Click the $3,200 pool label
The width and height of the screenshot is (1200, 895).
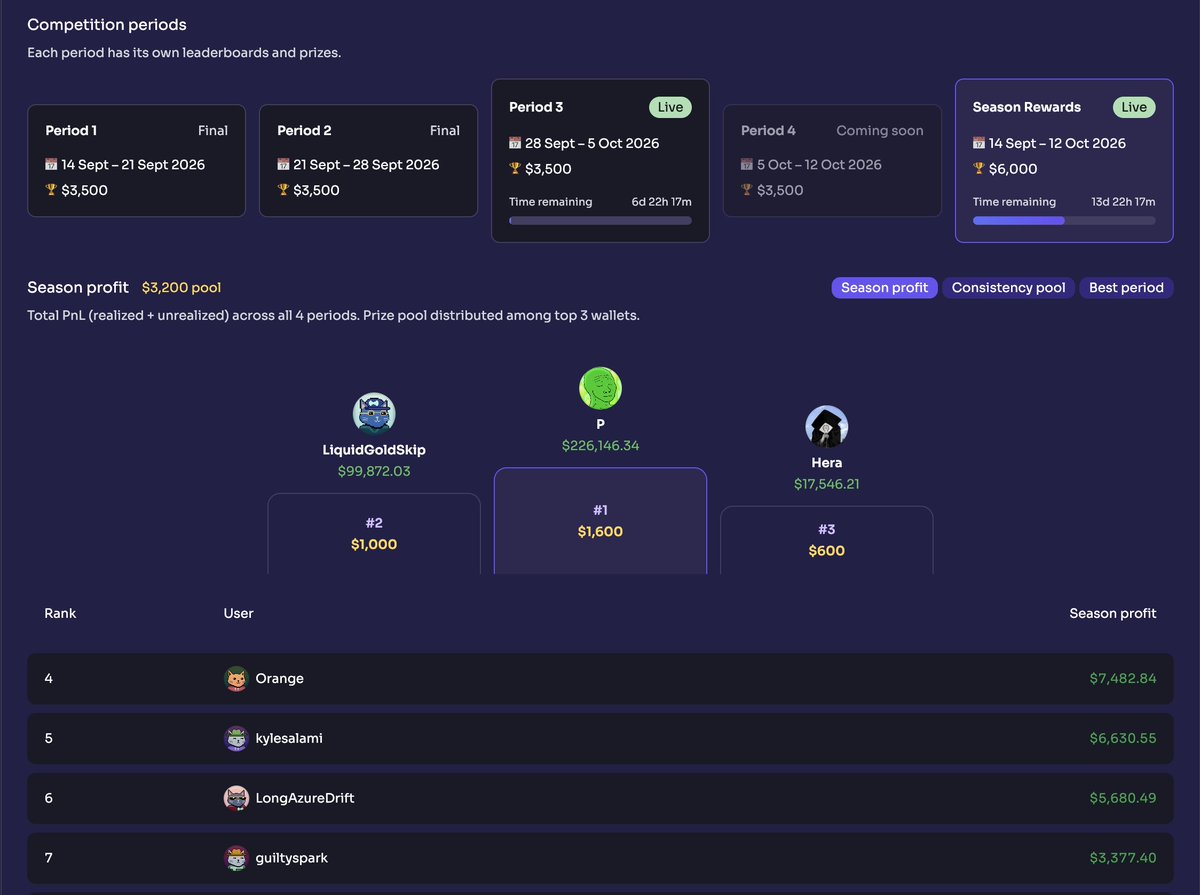click(x=181, y=288)
